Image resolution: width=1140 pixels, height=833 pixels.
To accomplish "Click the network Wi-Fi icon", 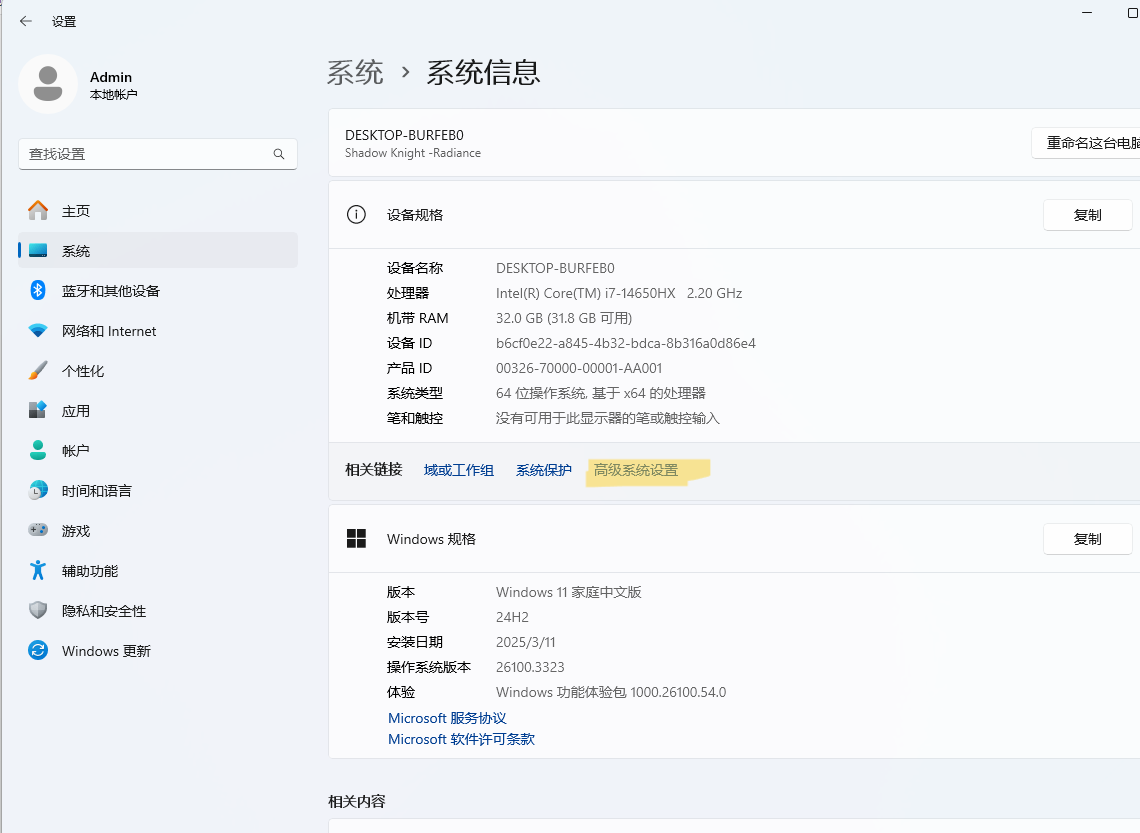I will point(38,331).
